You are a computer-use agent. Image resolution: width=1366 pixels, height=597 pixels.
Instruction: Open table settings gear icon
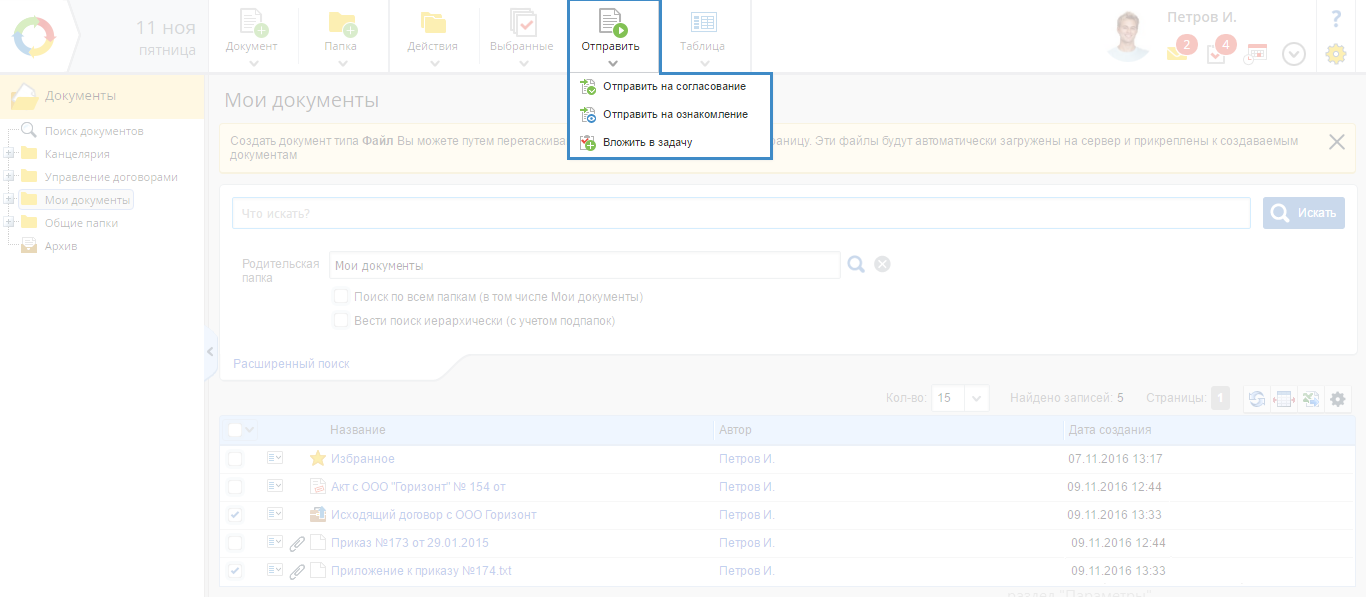(x=1337, y=399)
